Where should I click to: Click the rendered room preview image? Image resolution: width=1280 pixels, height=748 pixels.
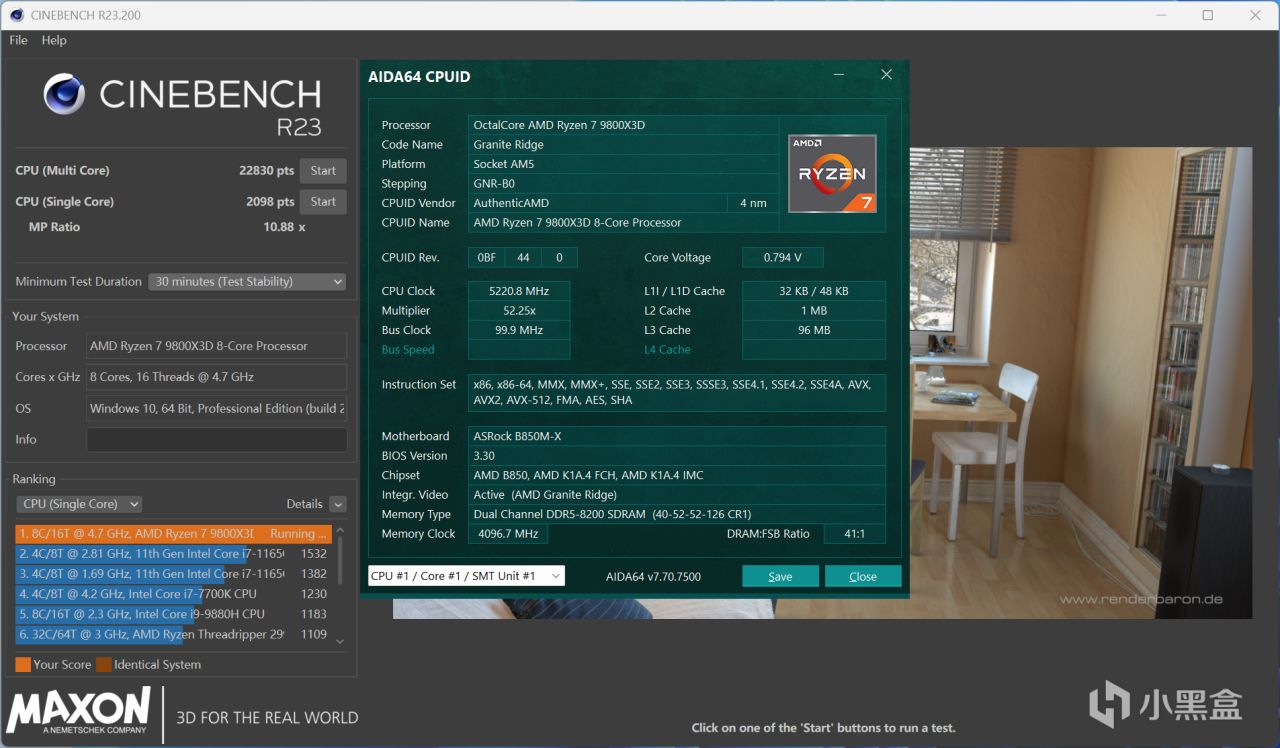coord(1080,383)
